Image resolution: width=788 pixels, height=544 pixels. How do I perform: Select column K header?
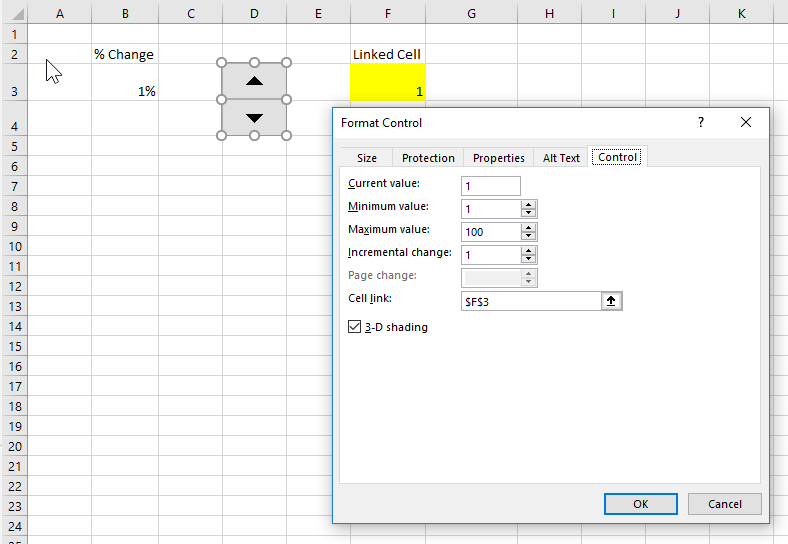741,14
